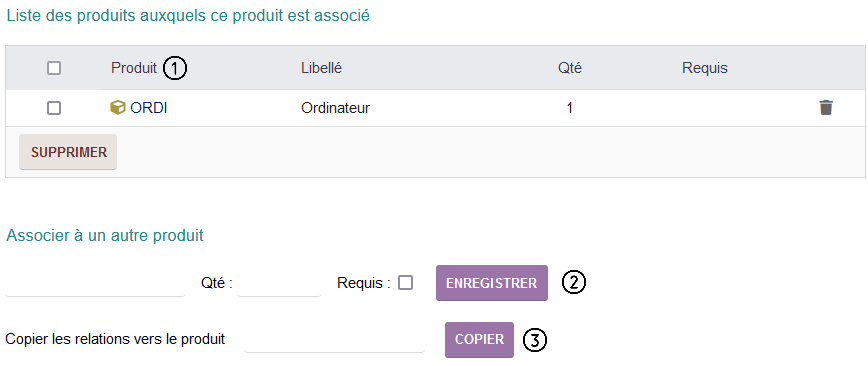
Task: Check the ORDI row checkbox
Action: click(54, 108)
